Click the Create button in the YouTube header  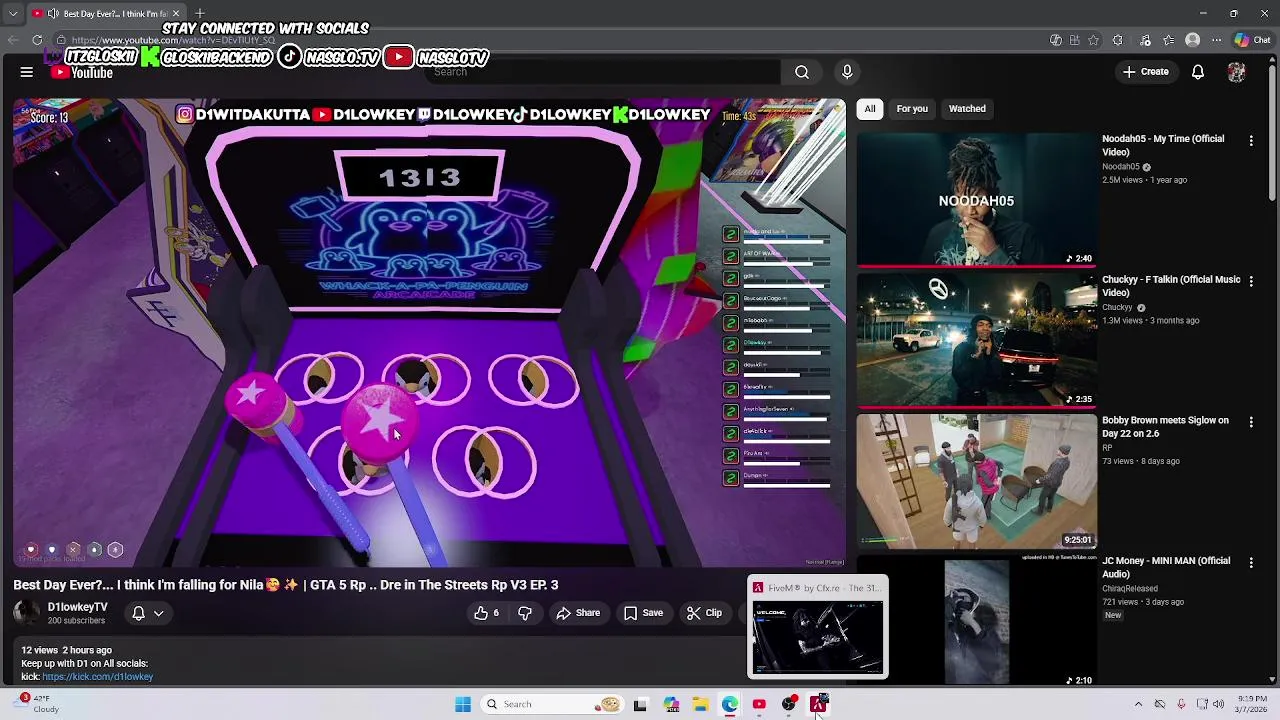1146,72
